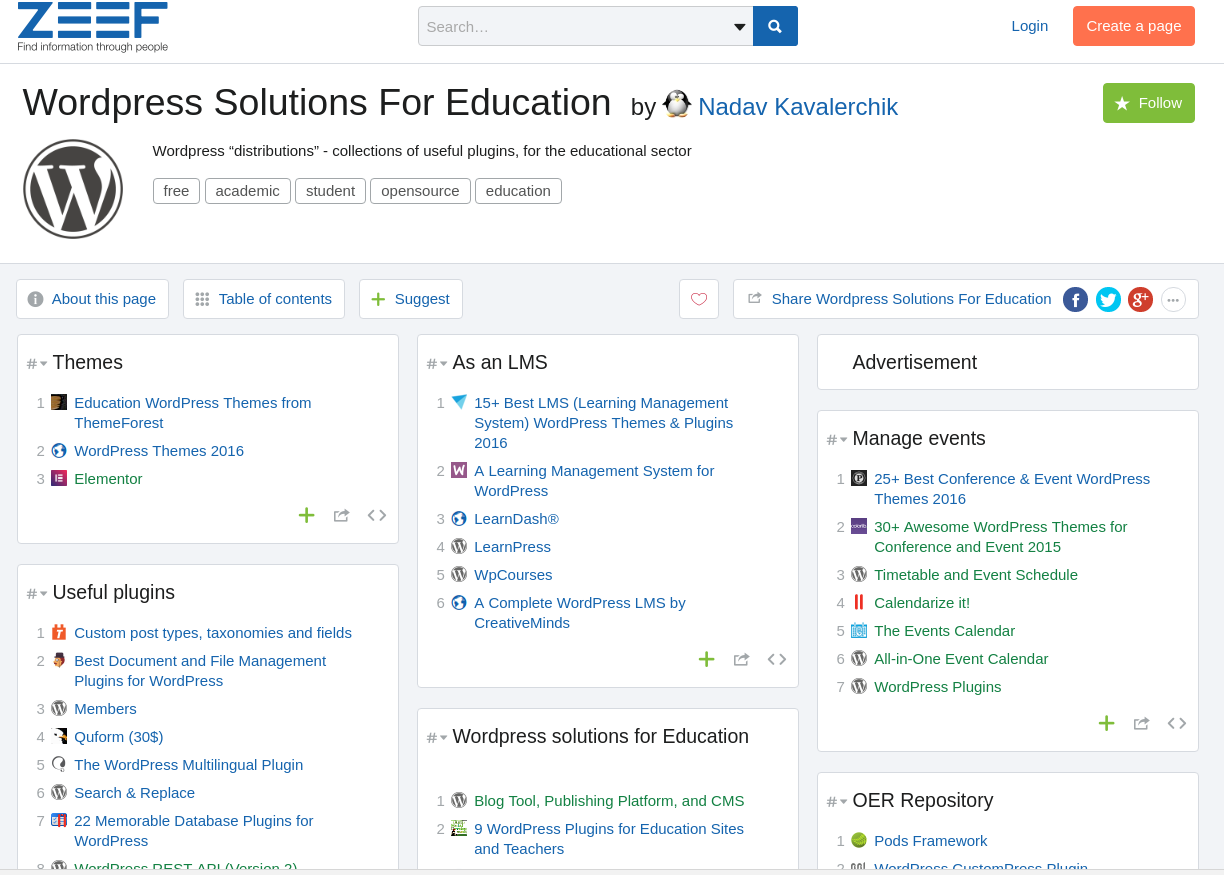
Task: Open All-in-One Event Calendar link
Action: [961, 659]
